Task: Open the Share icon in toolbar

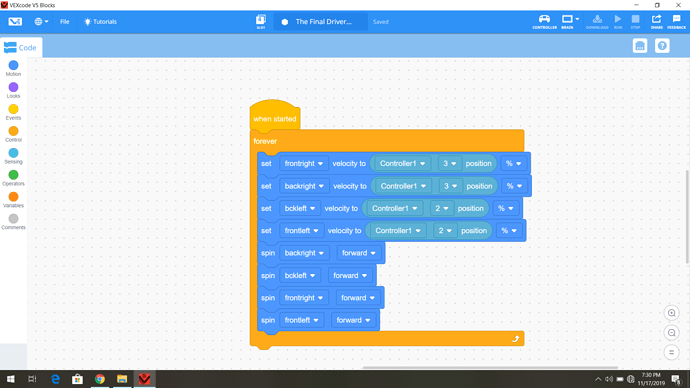Action: 657,21
